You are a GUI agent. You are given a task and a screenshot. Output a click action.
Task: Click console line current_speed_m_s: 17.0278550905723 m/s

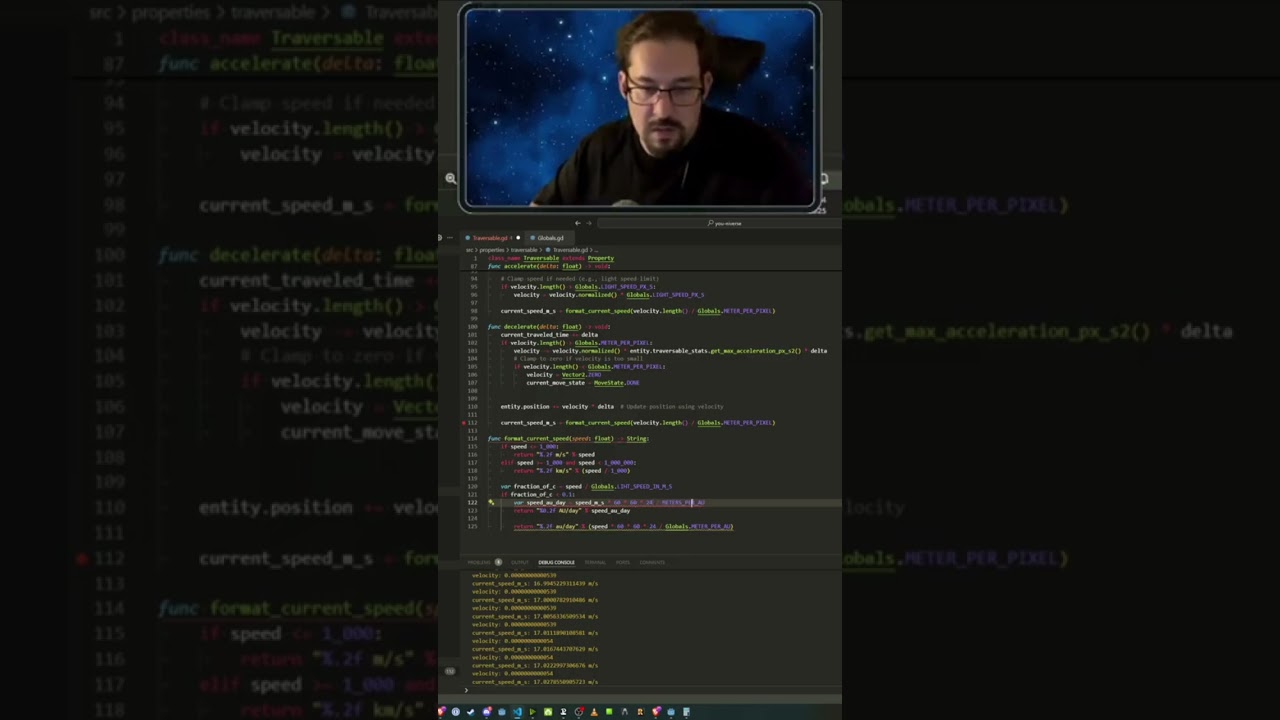(535, 682)
